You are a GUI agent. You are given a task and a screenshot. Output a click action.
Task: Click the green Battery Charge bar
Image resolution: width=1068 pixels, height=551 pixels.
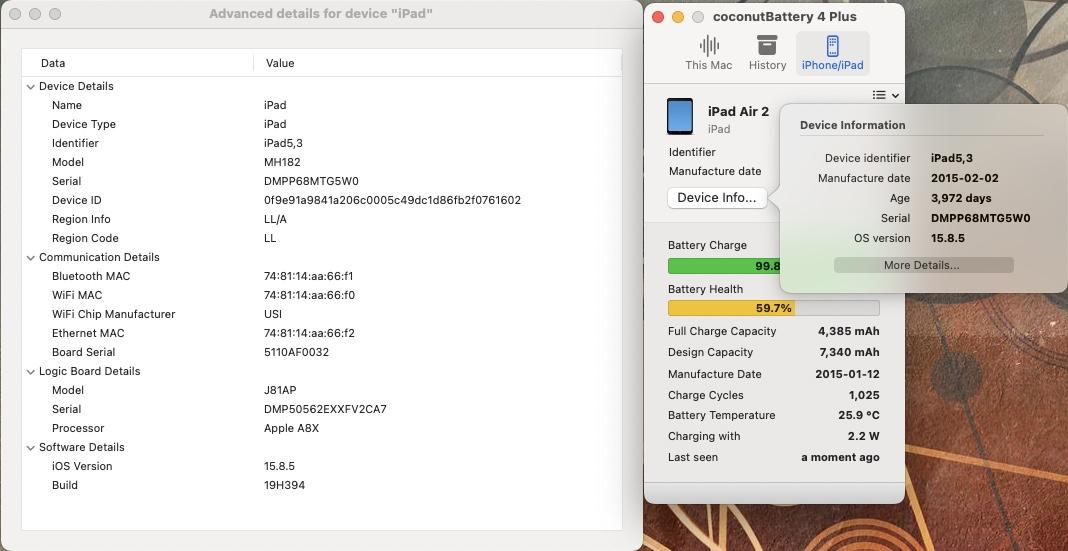pyautogui.click(x=724, y=266)
